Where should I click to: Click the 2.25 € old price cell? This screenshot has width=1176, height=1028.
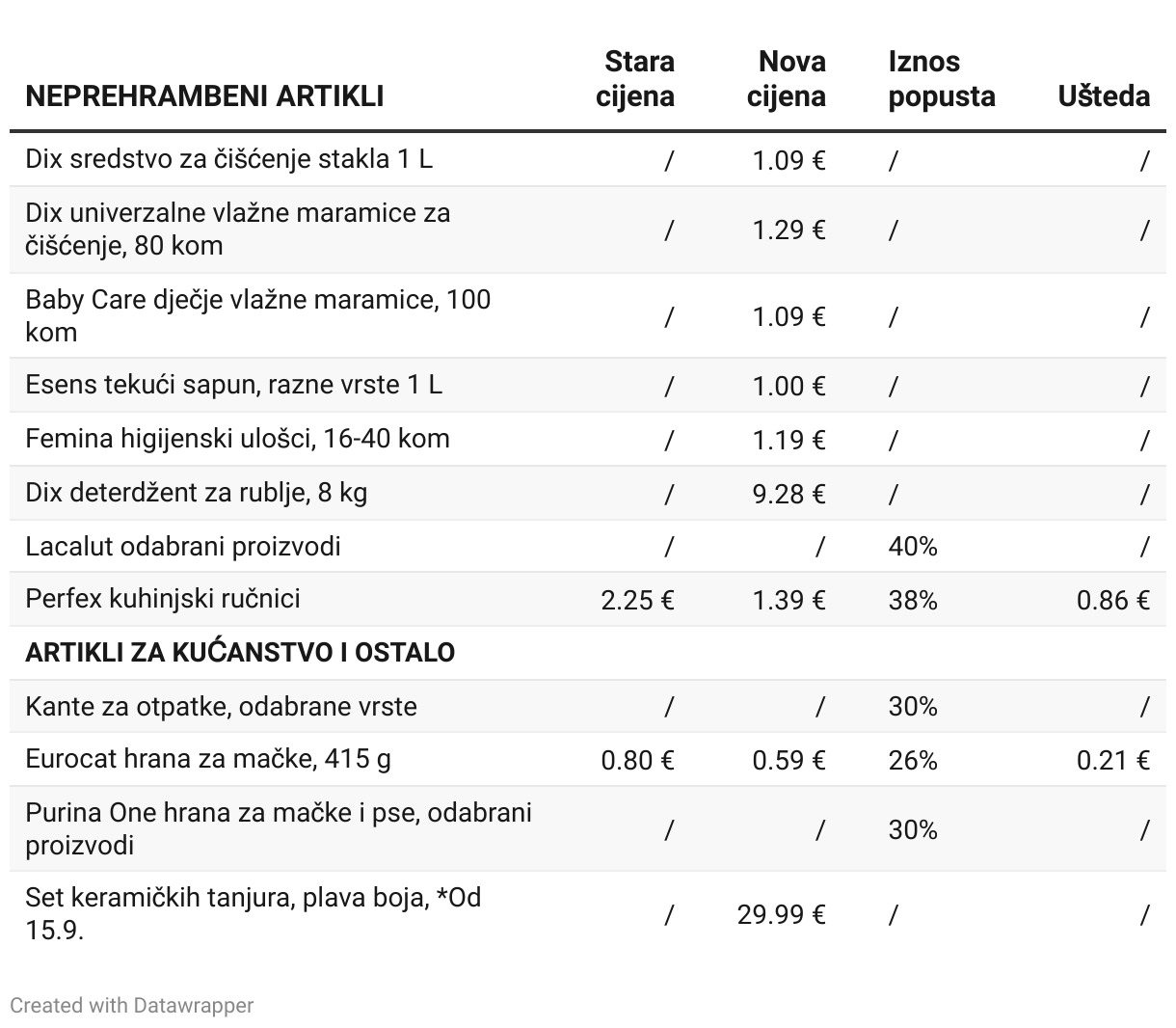[x=637, y=600]
